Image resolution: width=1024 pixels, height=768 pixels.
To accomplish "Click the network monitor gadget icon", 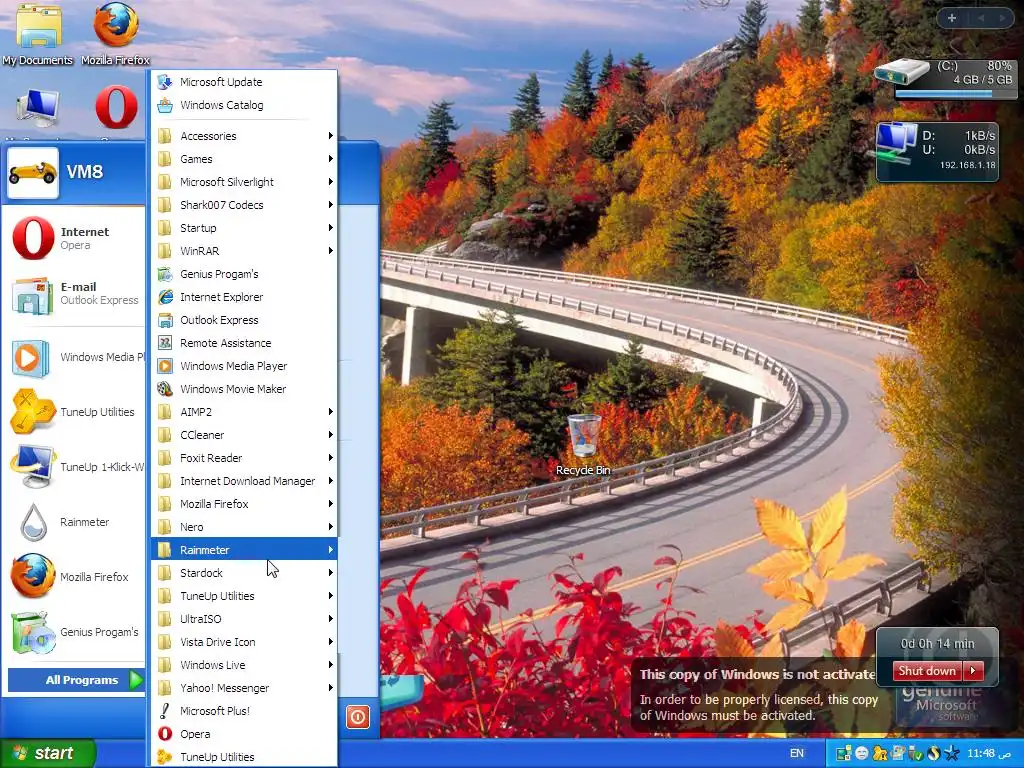I will (895, 144).
